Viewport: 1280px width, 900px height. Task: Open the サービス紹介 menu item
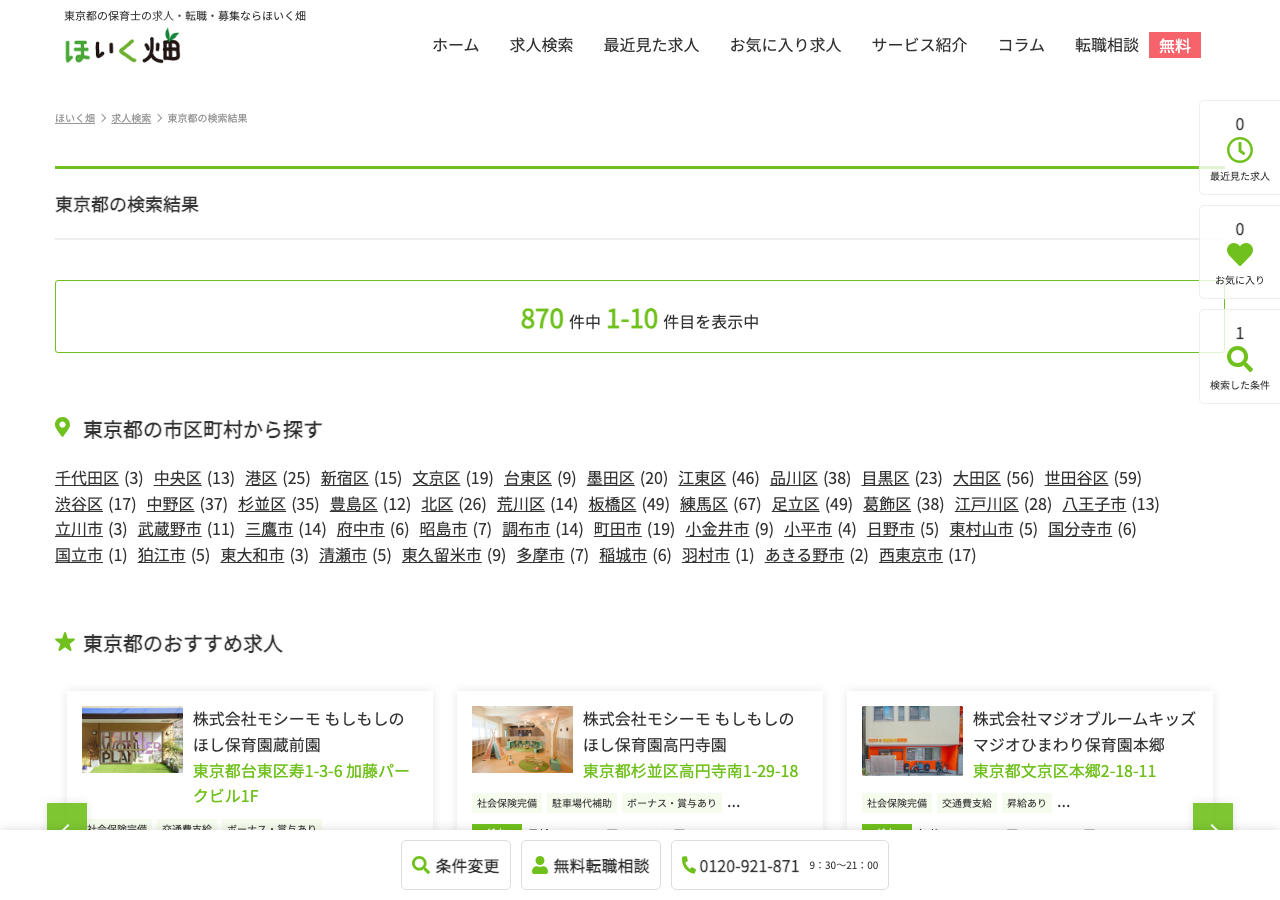[920, 45]
